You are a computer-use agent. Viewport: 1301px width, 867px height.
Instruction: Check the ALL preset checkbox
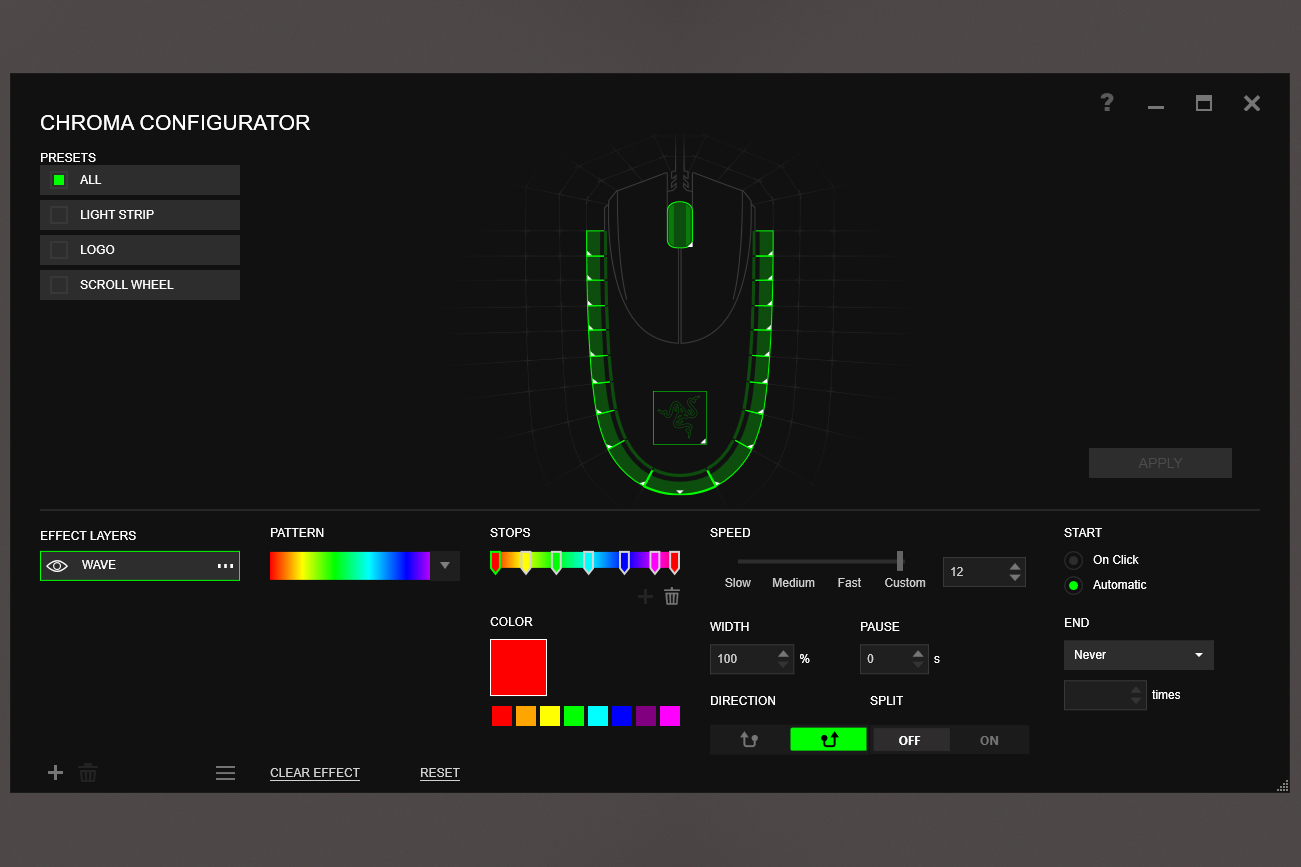59,180
